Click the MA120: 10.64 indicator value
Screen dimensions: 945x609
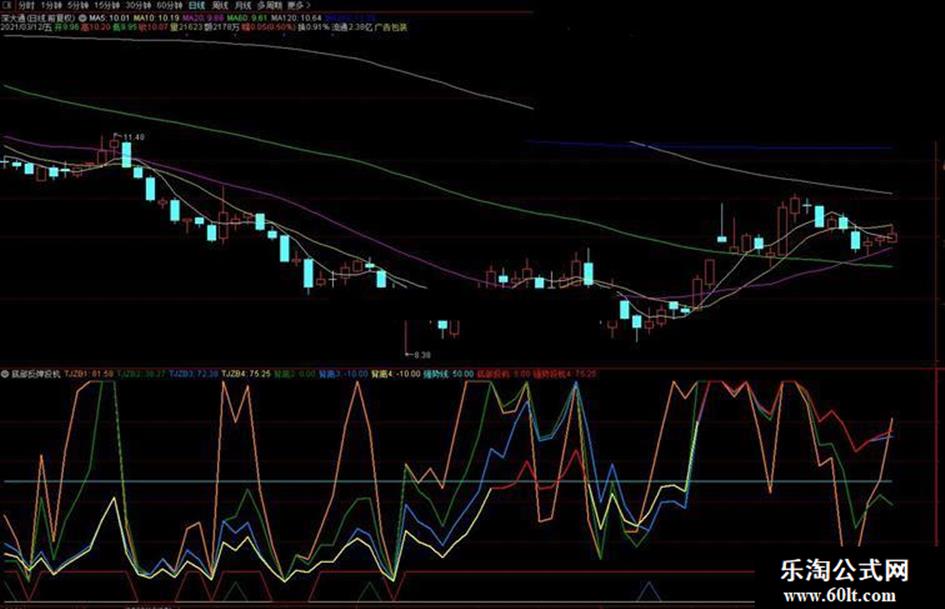point(296,18)
